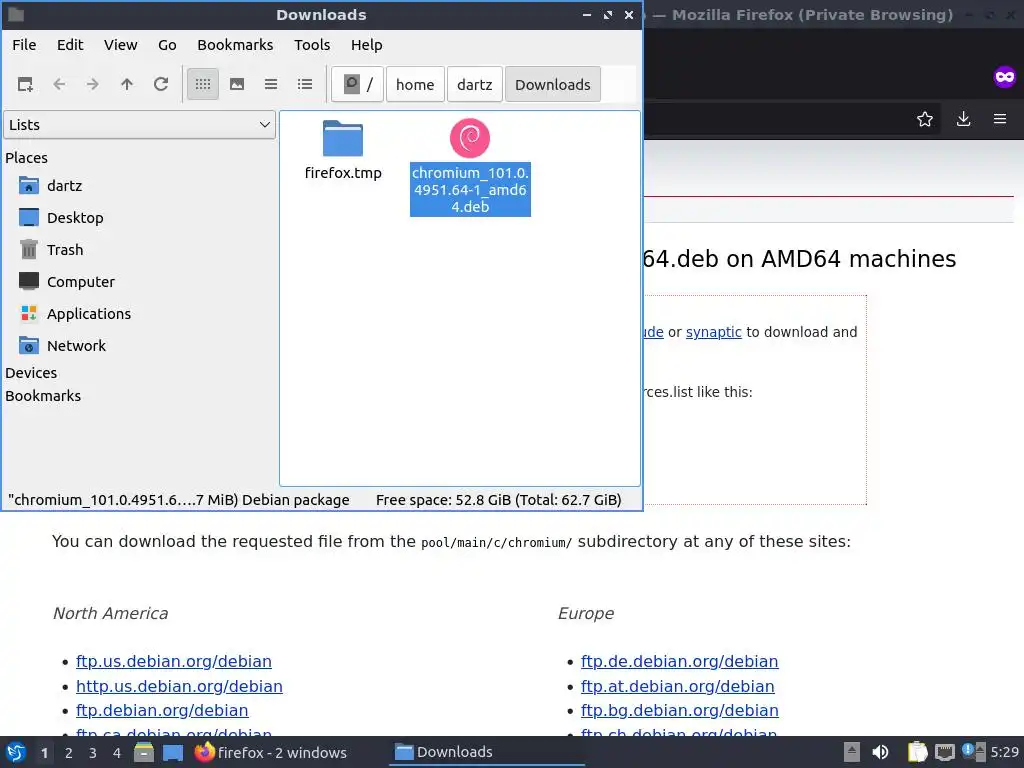Open clipboard manager tray icon
The image size is (1024, 768).
click(x=917, y=752)
